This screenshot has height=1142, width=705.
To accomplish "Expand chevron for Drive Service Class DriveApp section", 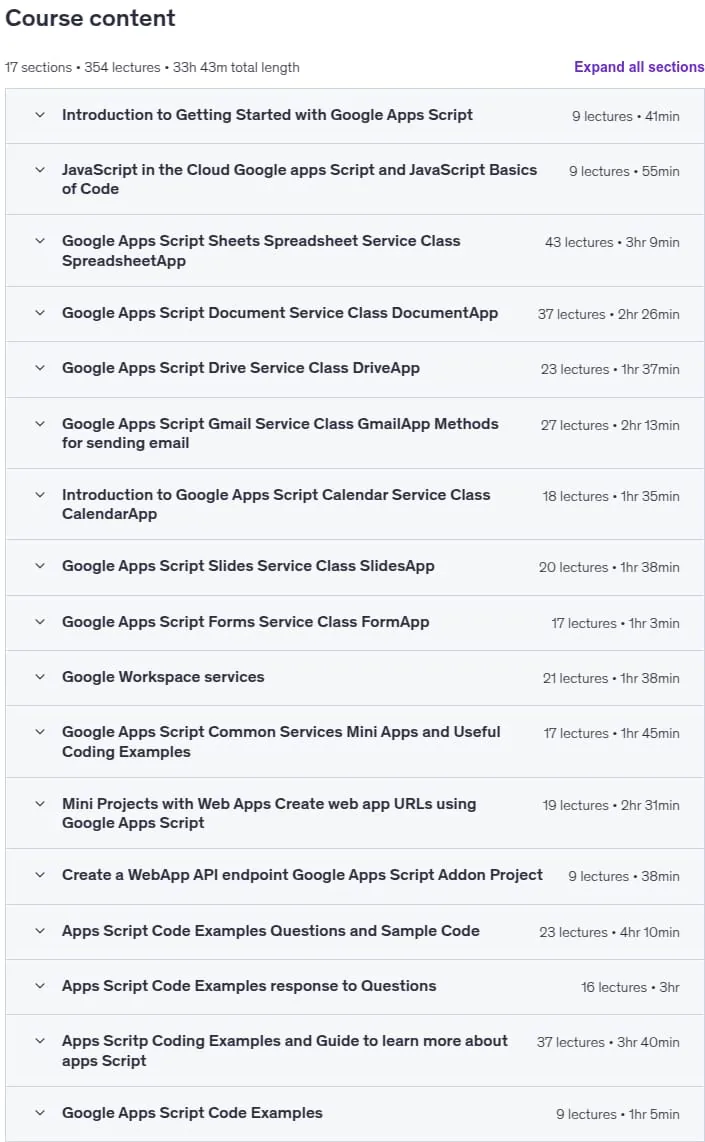I will click(x=40, y=368).
